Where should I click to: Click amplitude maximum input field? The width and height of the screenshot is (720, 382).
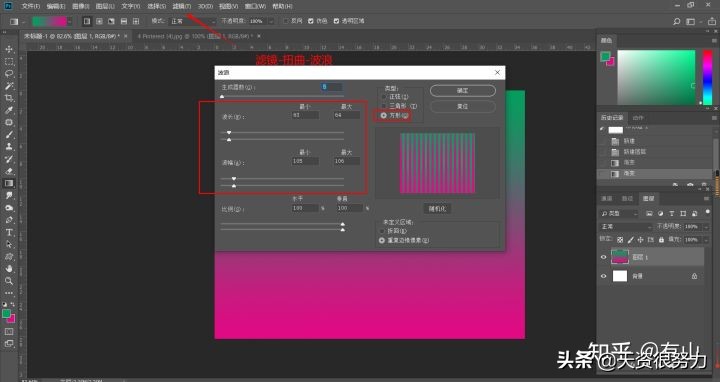tap(347, 161)
